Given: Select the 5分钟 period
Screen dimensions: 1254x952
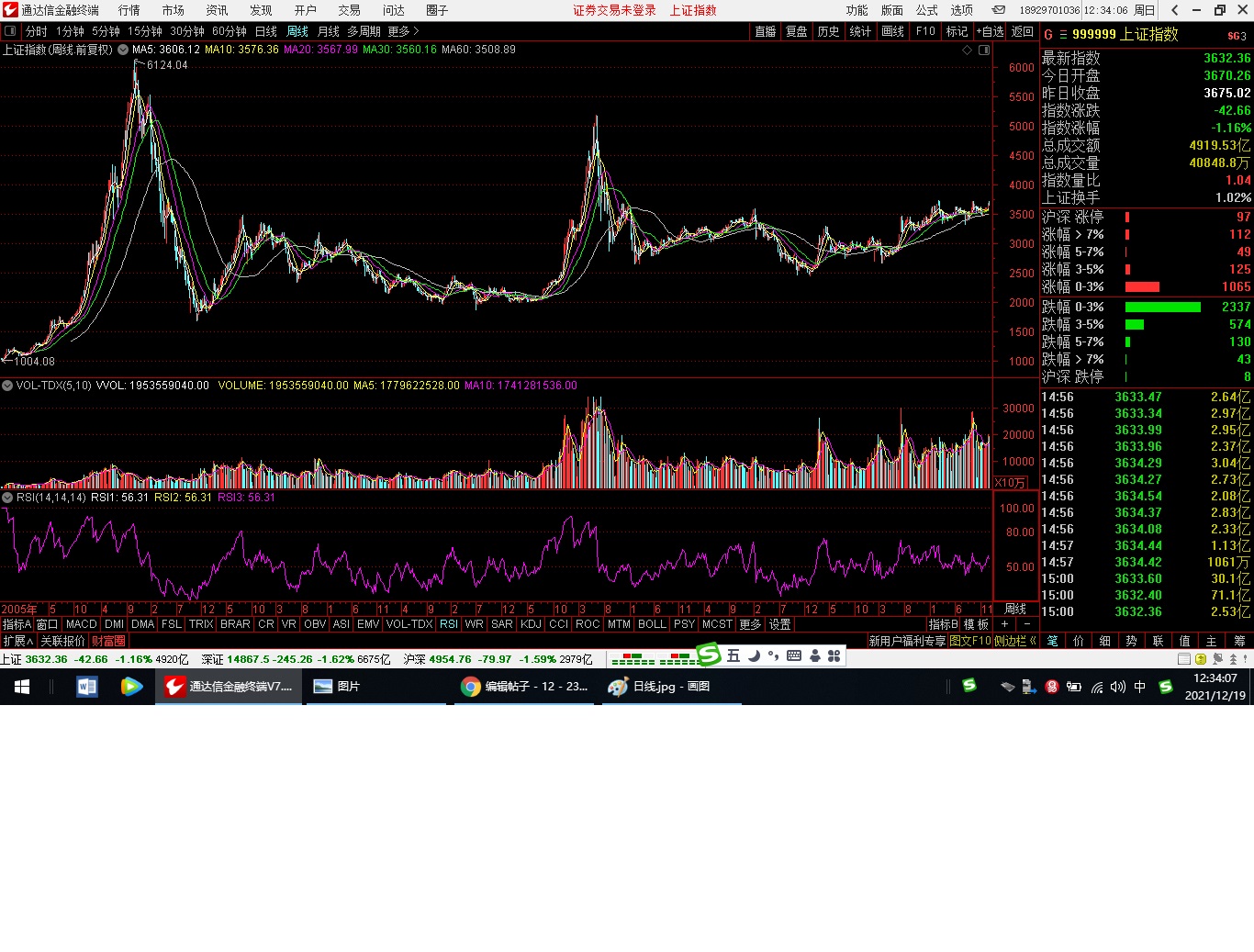Looking at the screenshot, I should tap(106, 31).
